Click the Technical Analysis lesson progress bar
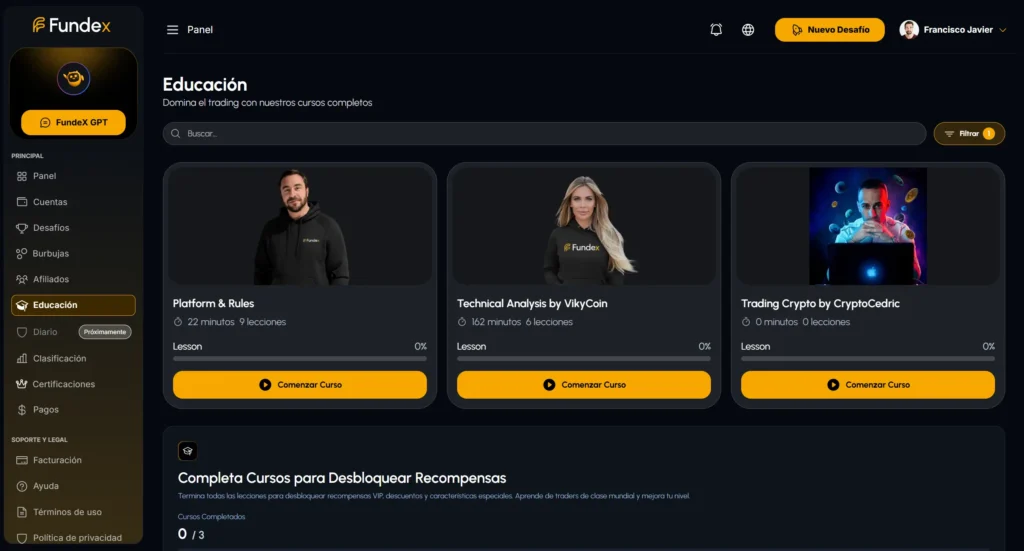This screenshot has height=551, width=1024. coord(584,358)
